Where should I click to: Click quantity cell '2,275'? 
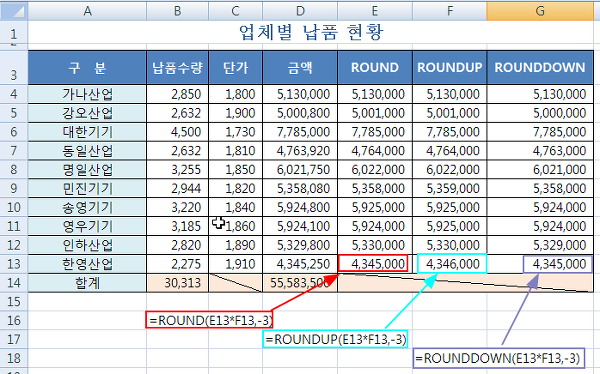click(x=178, y=264)
